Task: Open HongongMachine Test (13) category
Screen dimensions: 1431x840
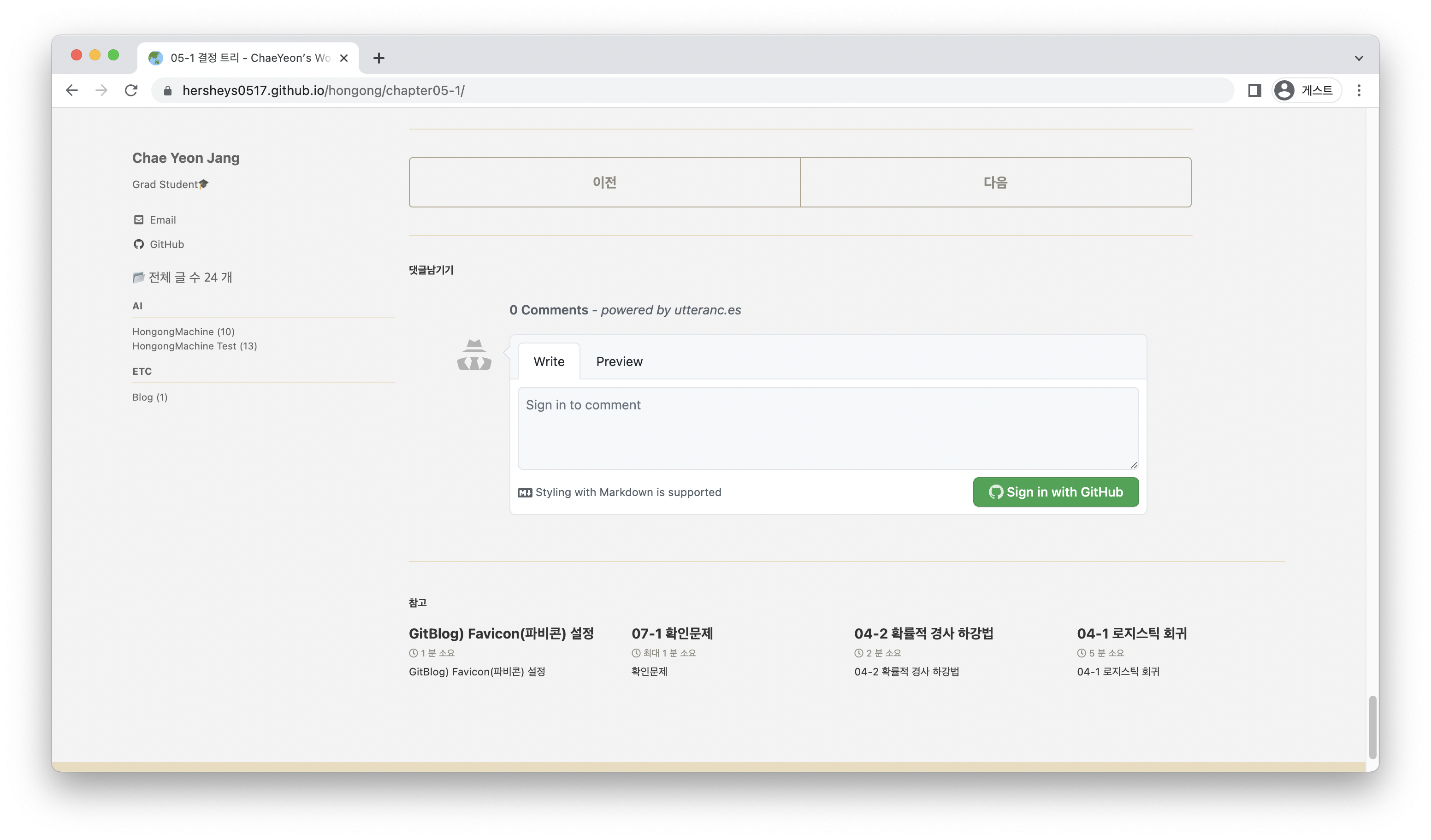Action: pyautogui.click(x=195, y=346)
